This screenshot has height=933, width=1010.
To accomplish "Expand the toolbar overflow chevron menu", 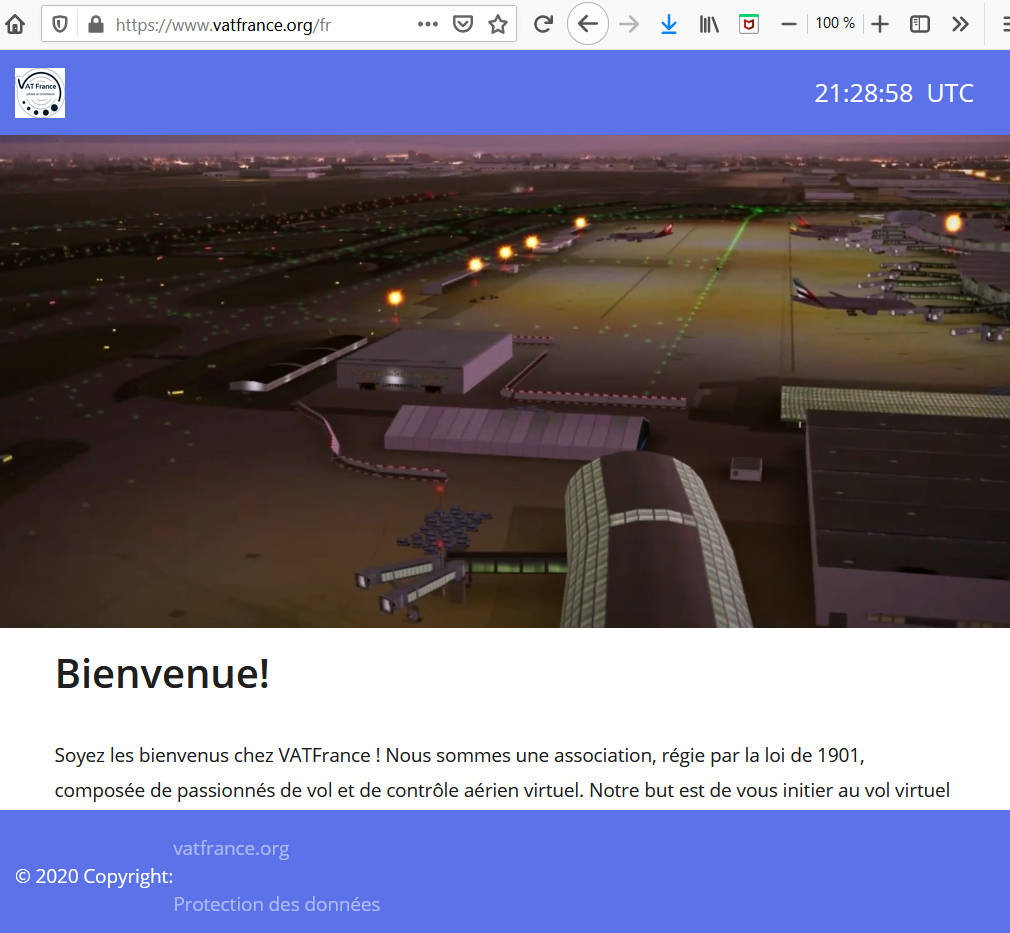I will (x=960, y=24).
